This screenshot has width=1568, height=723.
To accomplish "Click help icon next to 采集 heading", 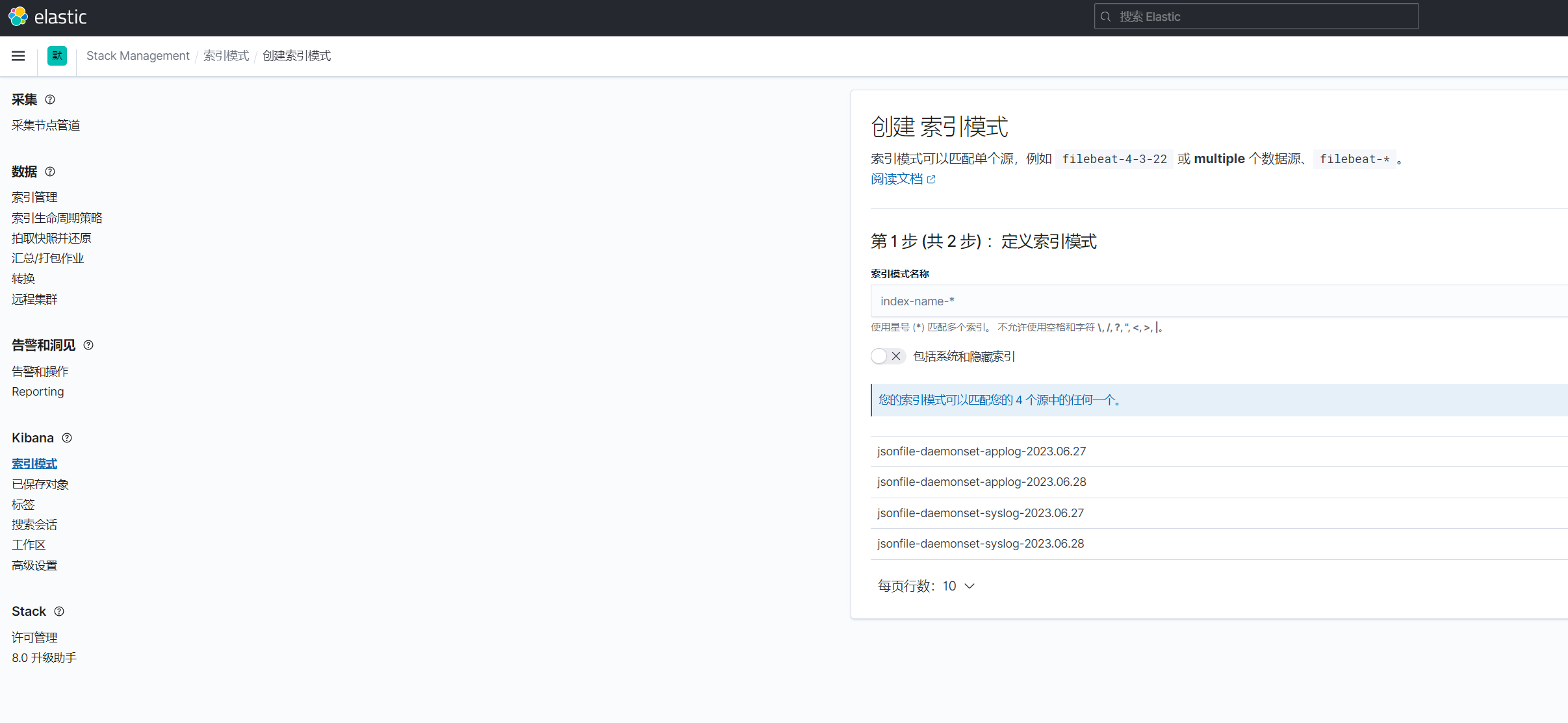I will (x=50, y=99).
